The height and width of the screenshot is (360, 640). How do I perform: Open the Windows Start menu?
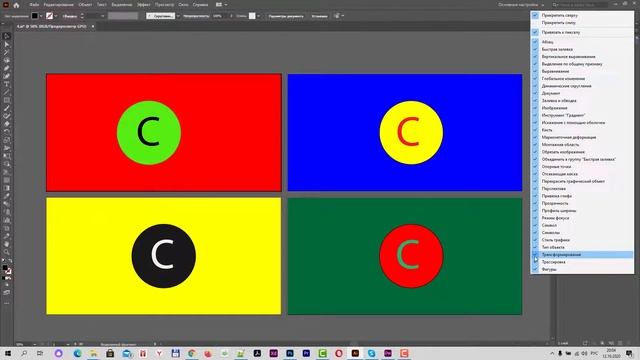click(x=8, y=353)
